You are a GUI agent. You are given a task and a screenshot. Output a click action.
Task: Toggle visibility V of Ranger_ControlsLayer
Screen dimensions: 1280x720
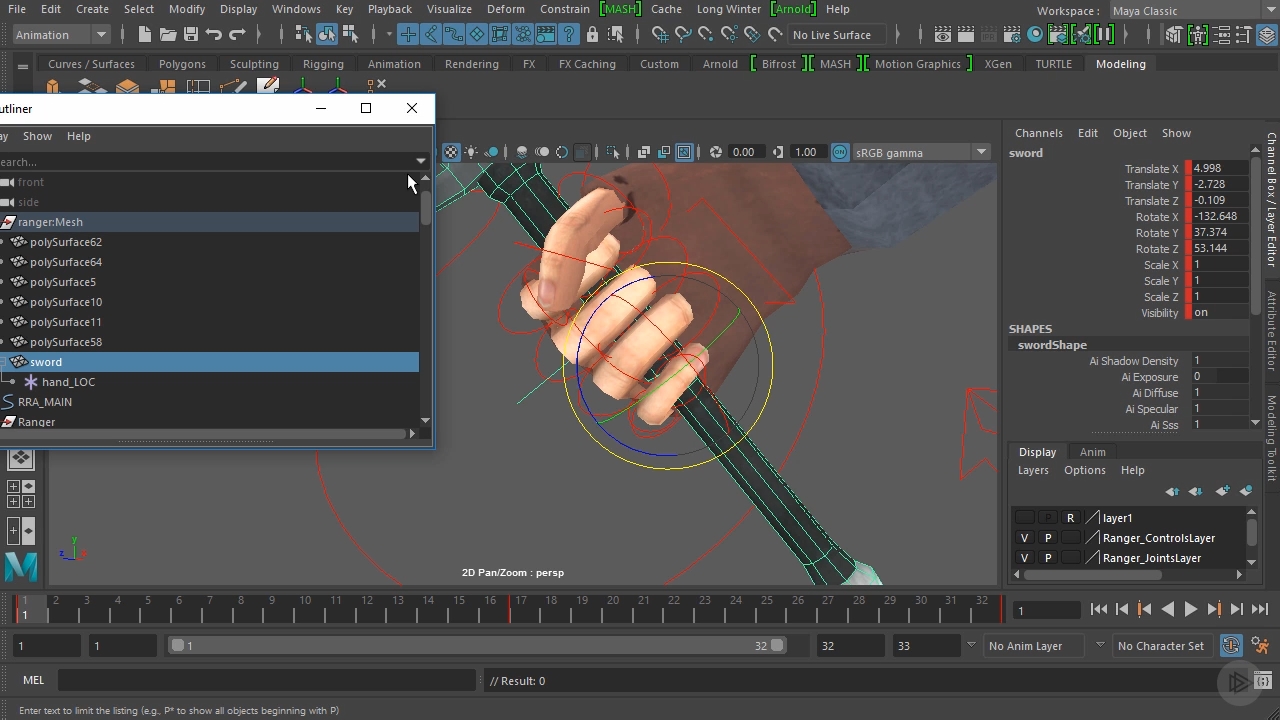coord(1024,538)
